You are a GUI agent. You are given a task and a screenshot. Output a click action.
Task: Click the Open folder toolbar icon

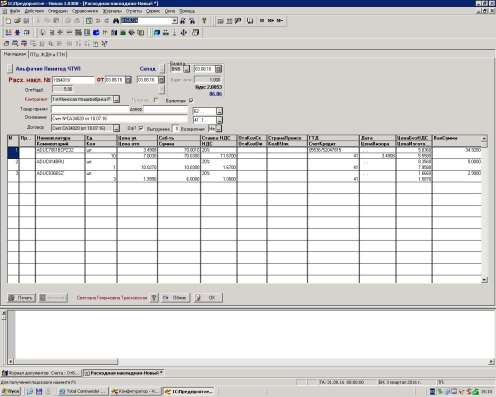pos(17,21)
